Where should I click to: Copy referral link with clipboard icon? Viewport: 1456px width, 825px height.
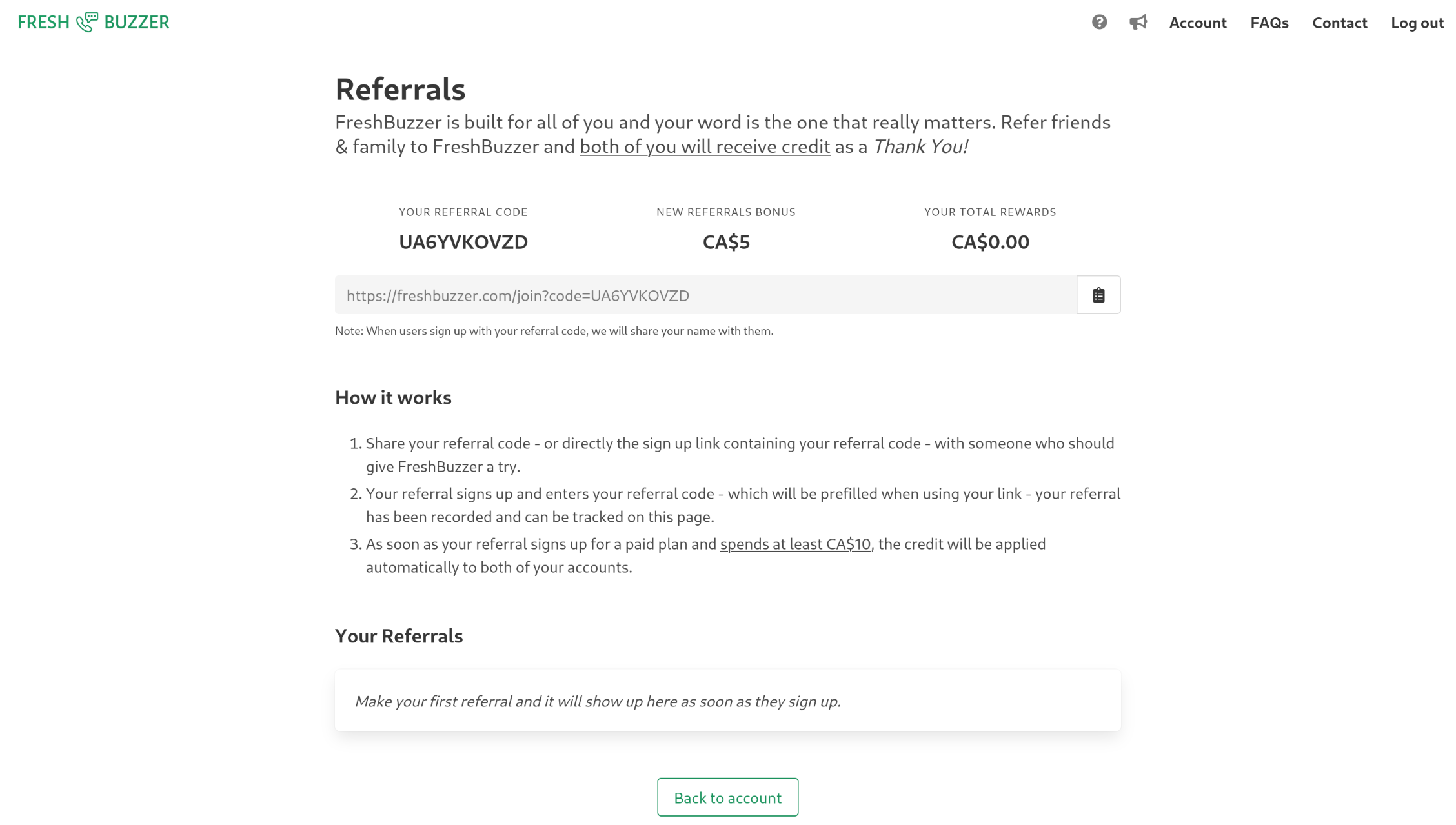[1098, 295]
